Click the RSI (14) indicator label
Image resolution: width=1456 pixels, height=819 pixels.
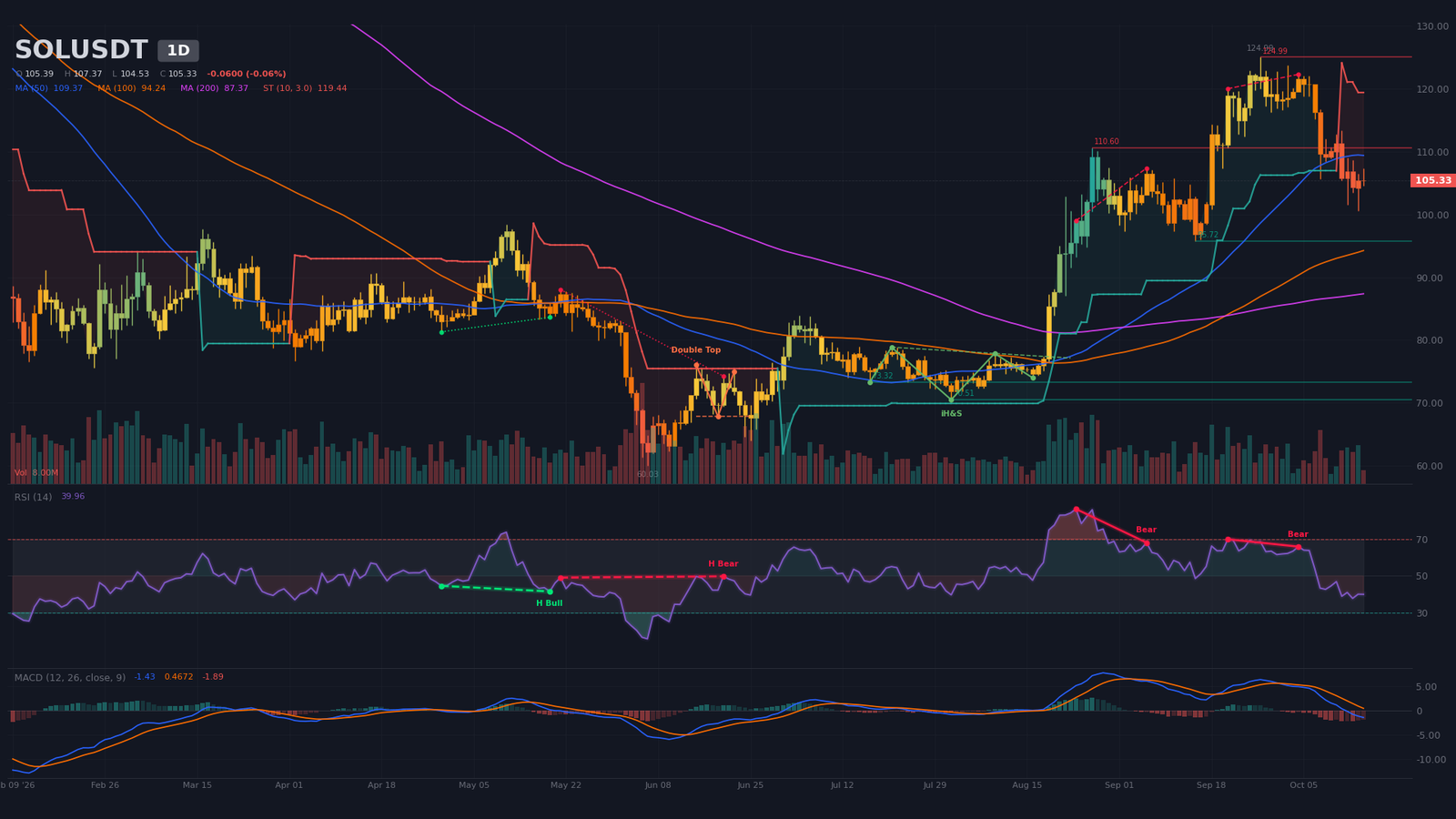click(x=33, y=497)
